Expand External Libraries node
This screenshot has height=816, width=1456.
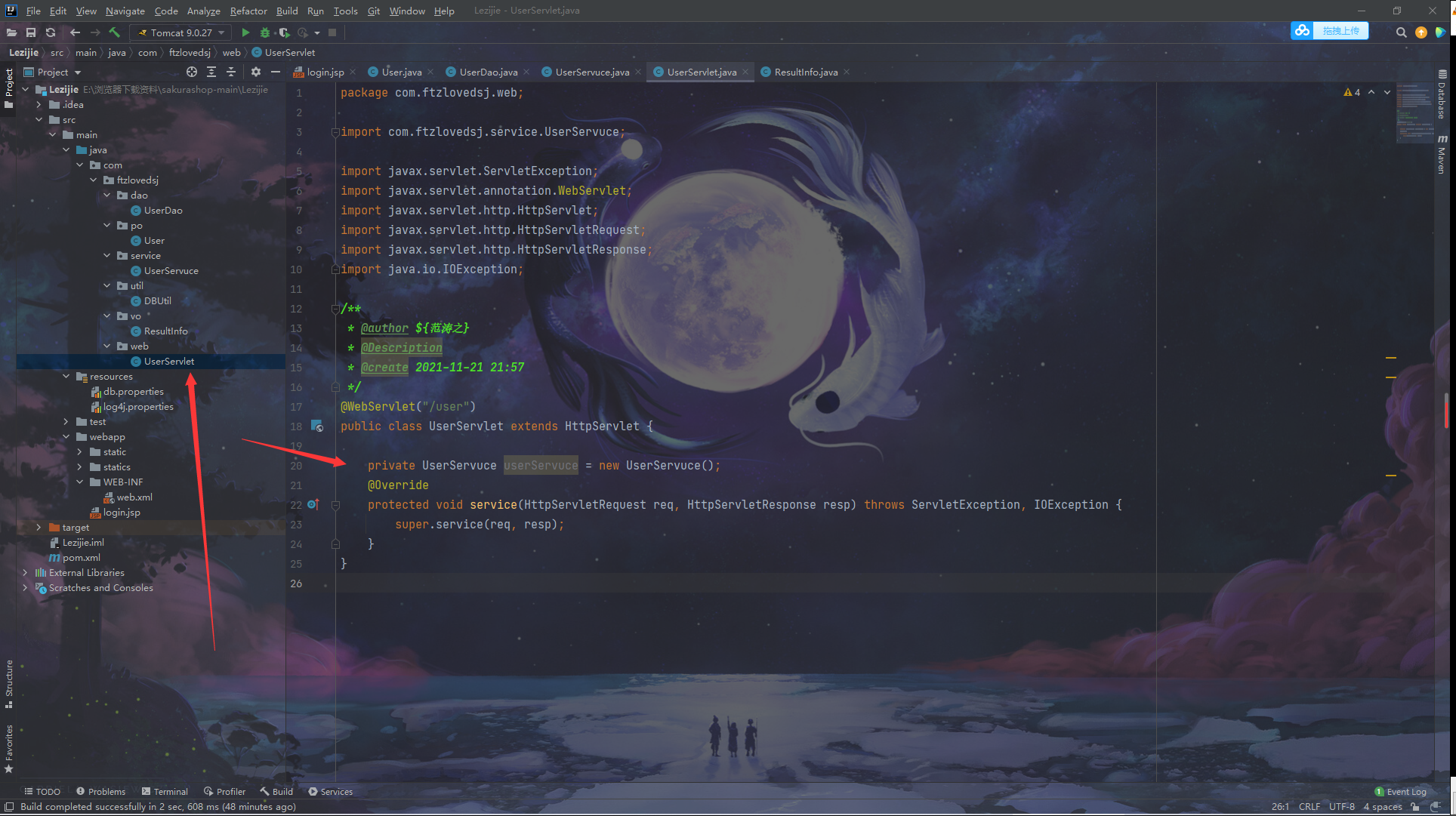(25, 572)
